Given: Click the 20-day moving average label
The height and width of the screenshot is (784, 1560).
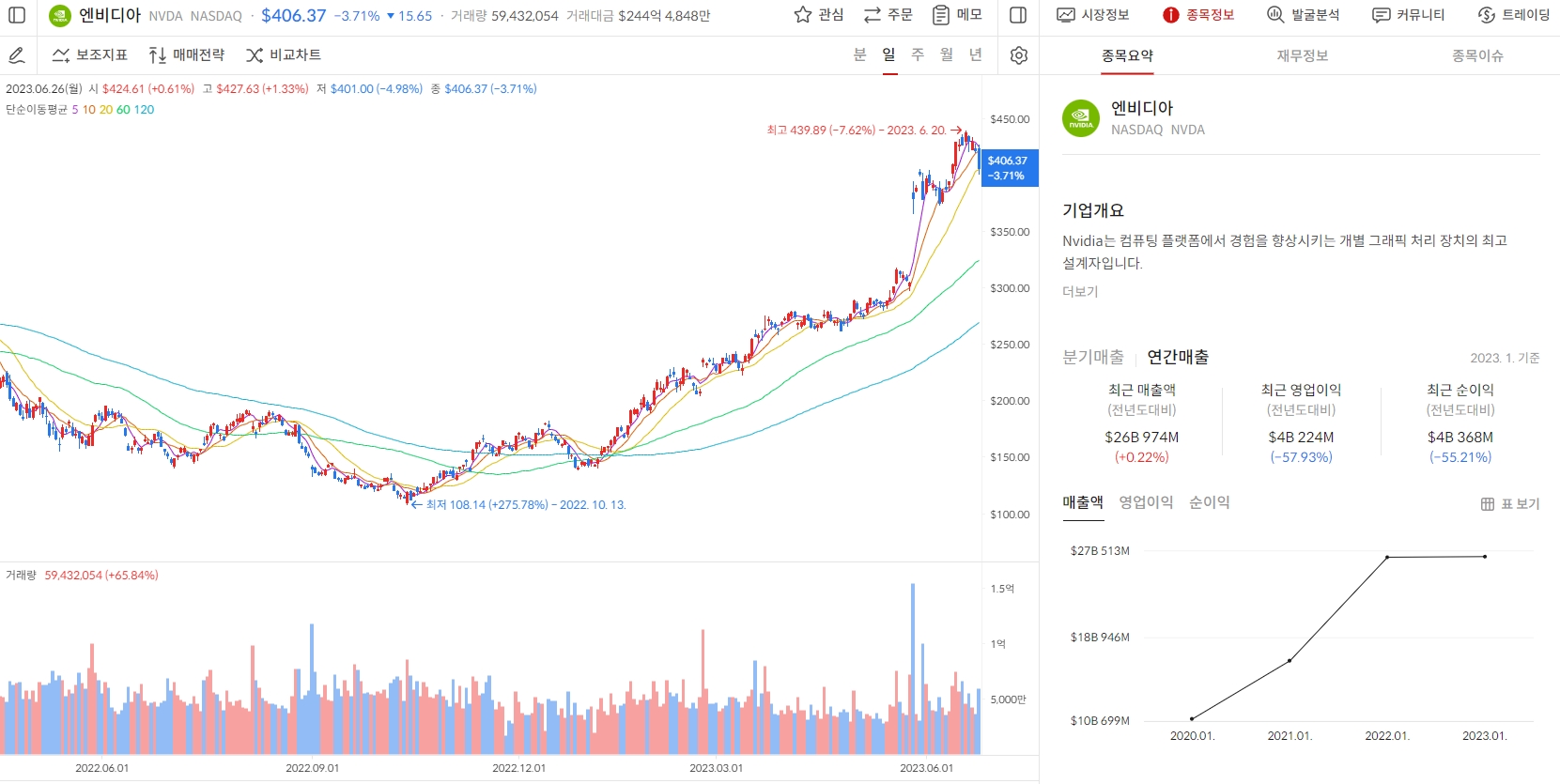Looking at the screenshot, I should (106, 110).
